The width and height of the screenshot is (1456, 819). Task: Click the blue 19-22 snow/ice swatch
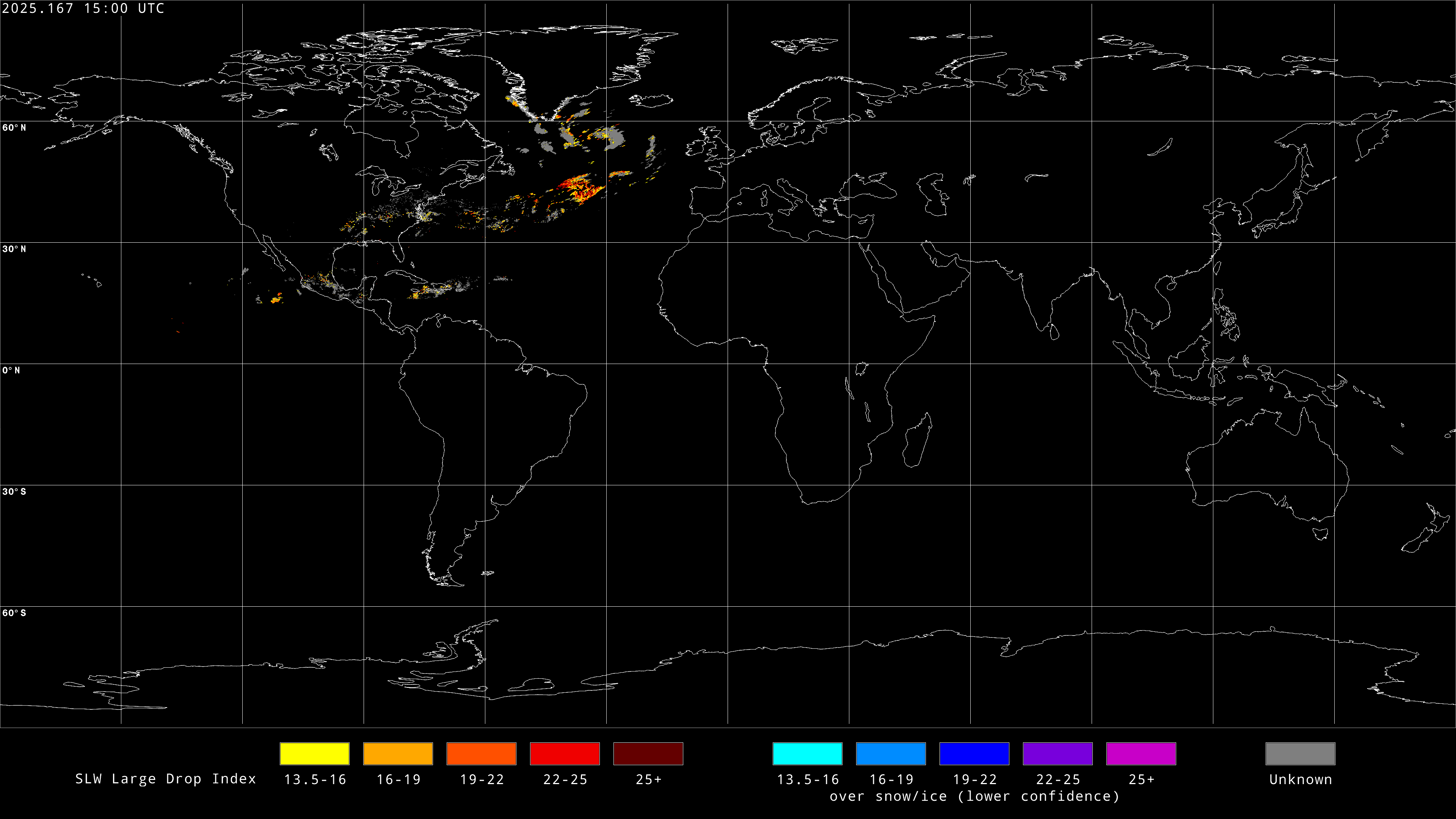[974, 753]
